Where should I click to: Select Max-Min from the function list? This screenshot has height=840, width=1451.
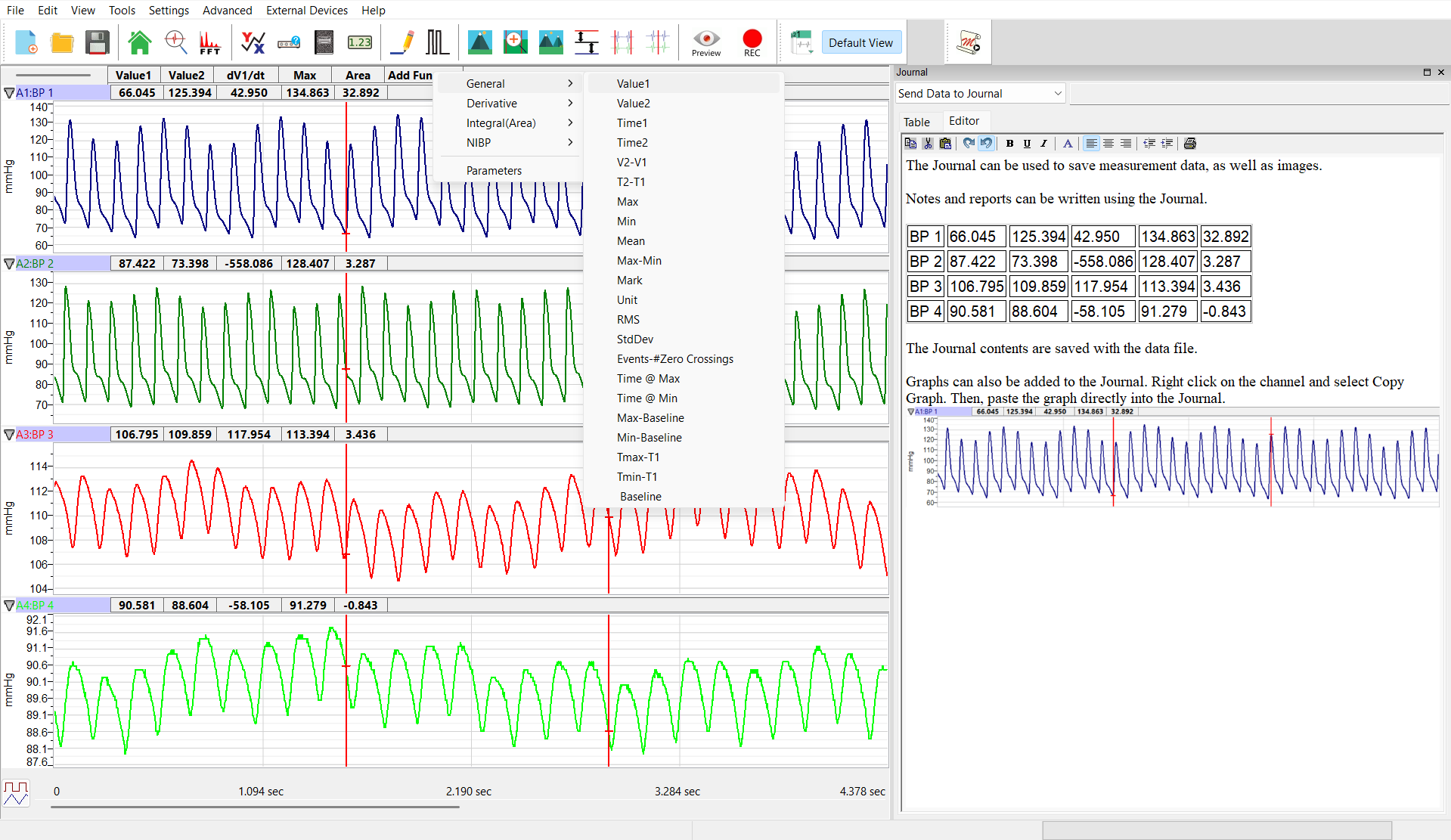point(639,261)
